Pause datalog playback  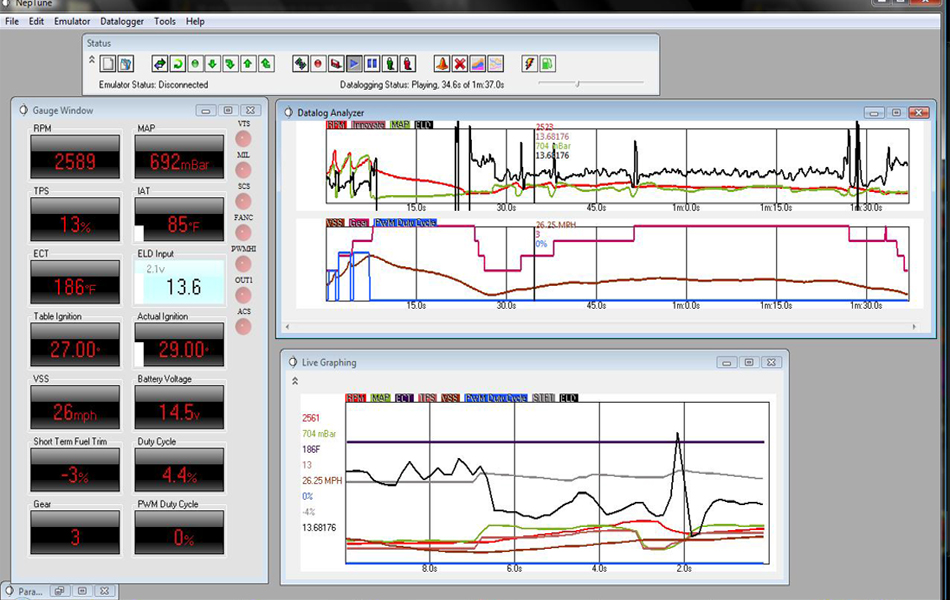[x=372, y=64]
